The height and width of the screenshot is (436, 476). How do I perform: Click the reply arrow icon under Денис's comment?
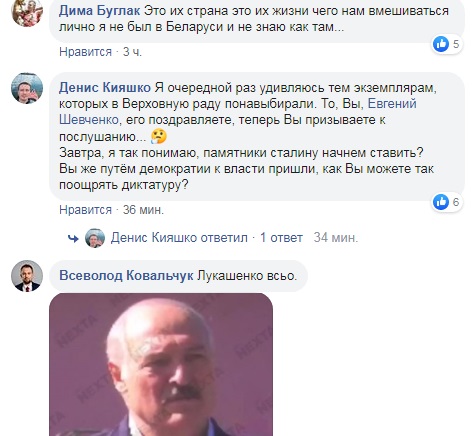pos(73,238)
